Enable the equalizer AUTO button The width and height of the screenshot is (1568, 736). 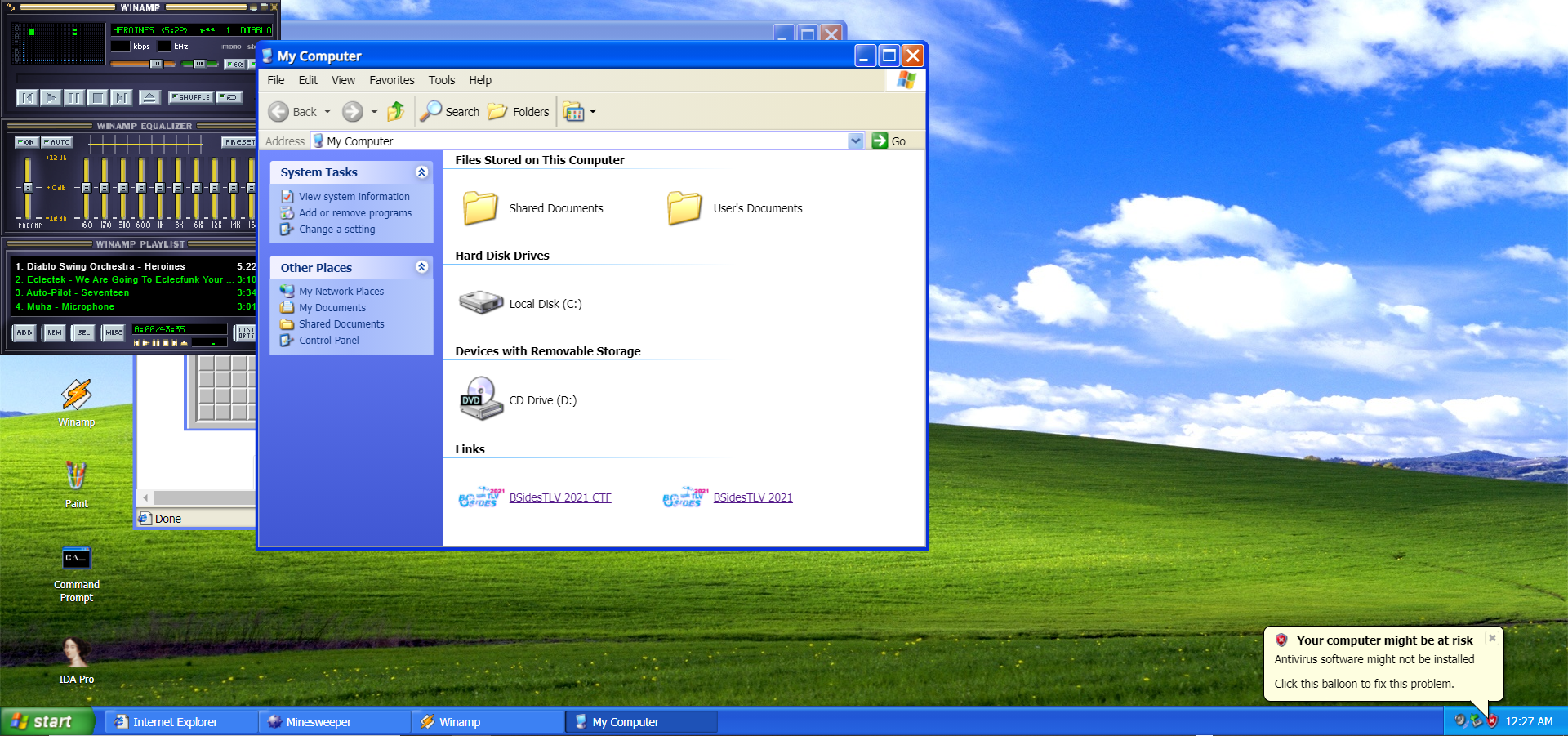tap(57, 142)
